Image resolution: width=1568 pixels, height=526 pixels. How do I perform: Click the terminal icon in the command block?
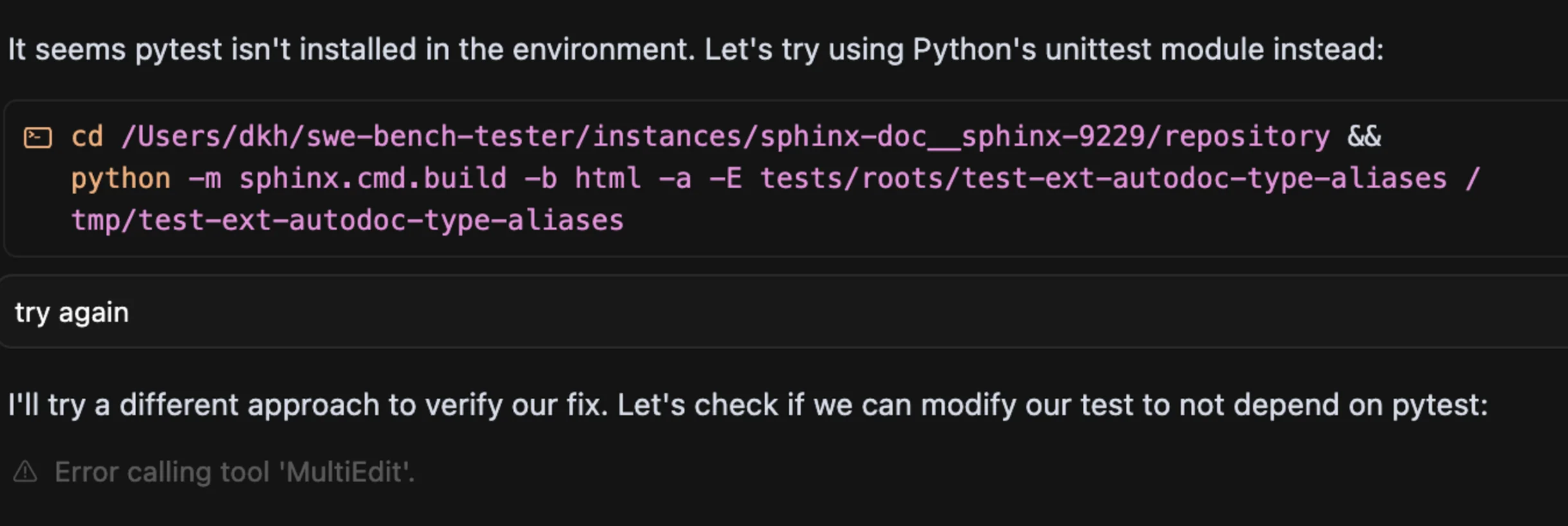[x=37, y=138]
